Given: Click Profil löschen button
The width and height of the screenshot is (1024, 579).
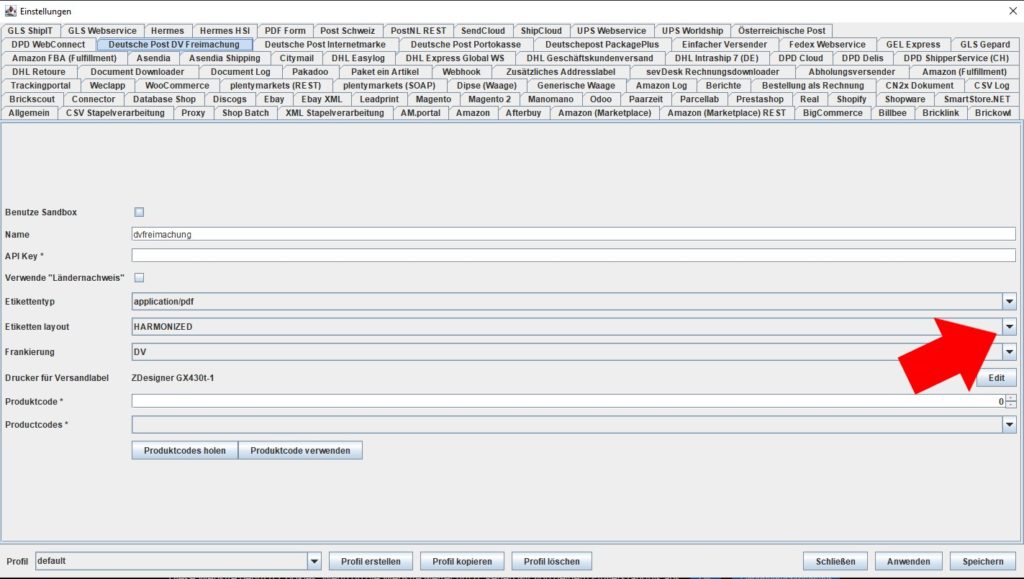Looking at the screenshot, I should [x=552, y=561].
